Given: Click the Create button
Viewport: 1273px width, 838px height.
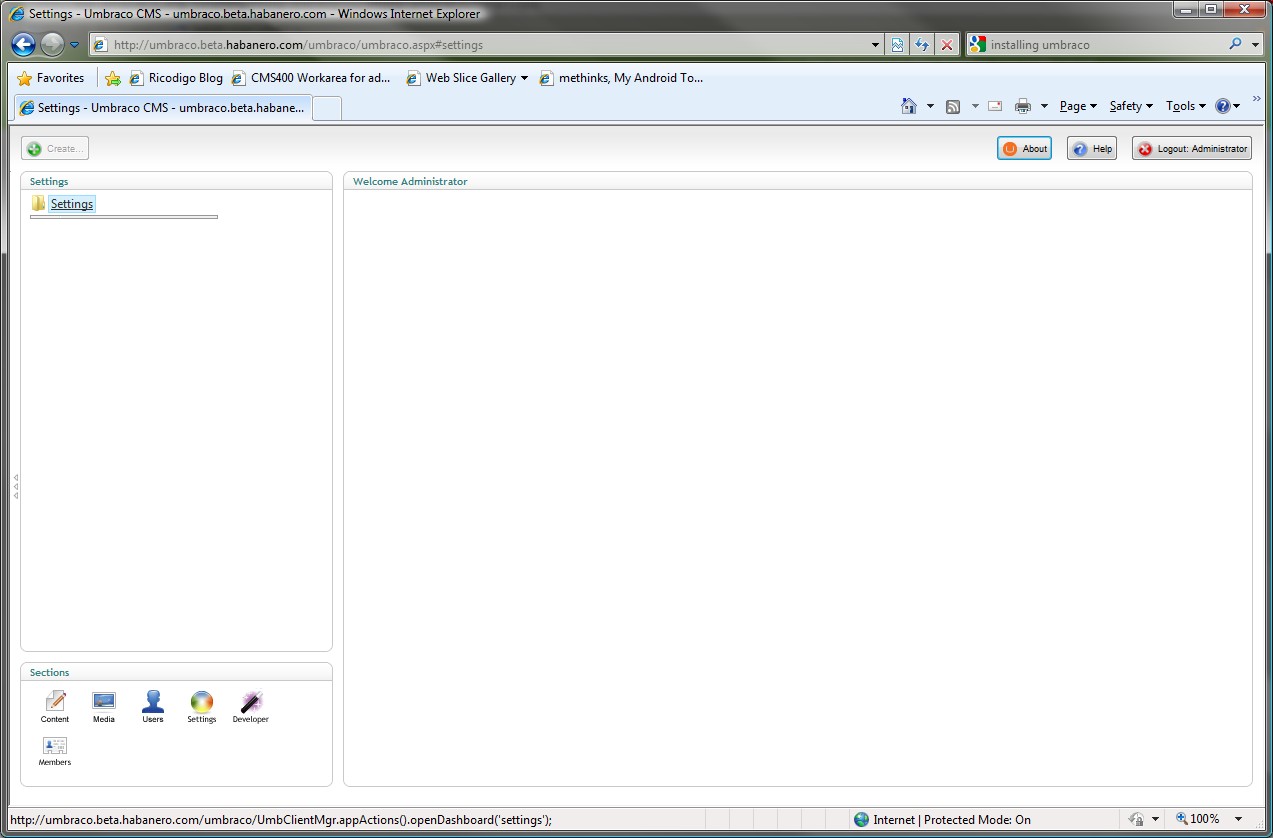Looking at the screenshot, I should 56,149.
